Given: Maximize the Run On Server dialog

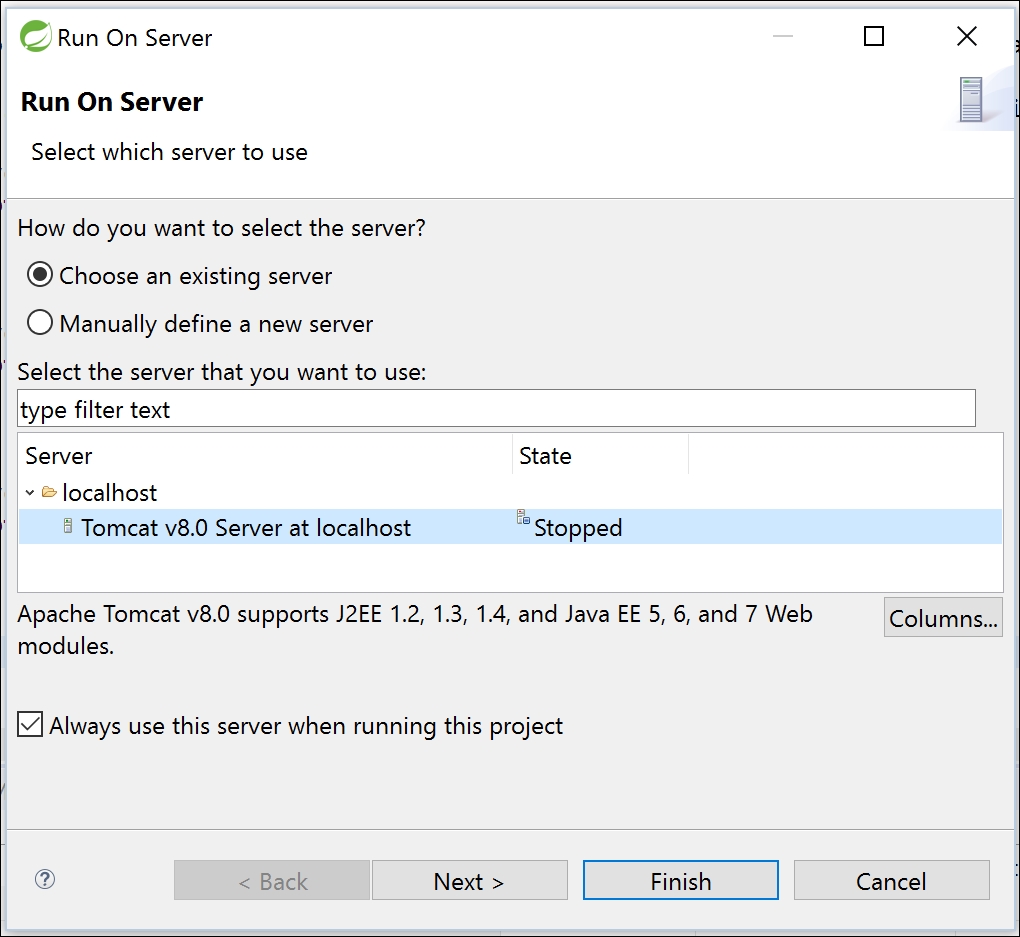Looking at the screenshot, I should coord(873,37).
